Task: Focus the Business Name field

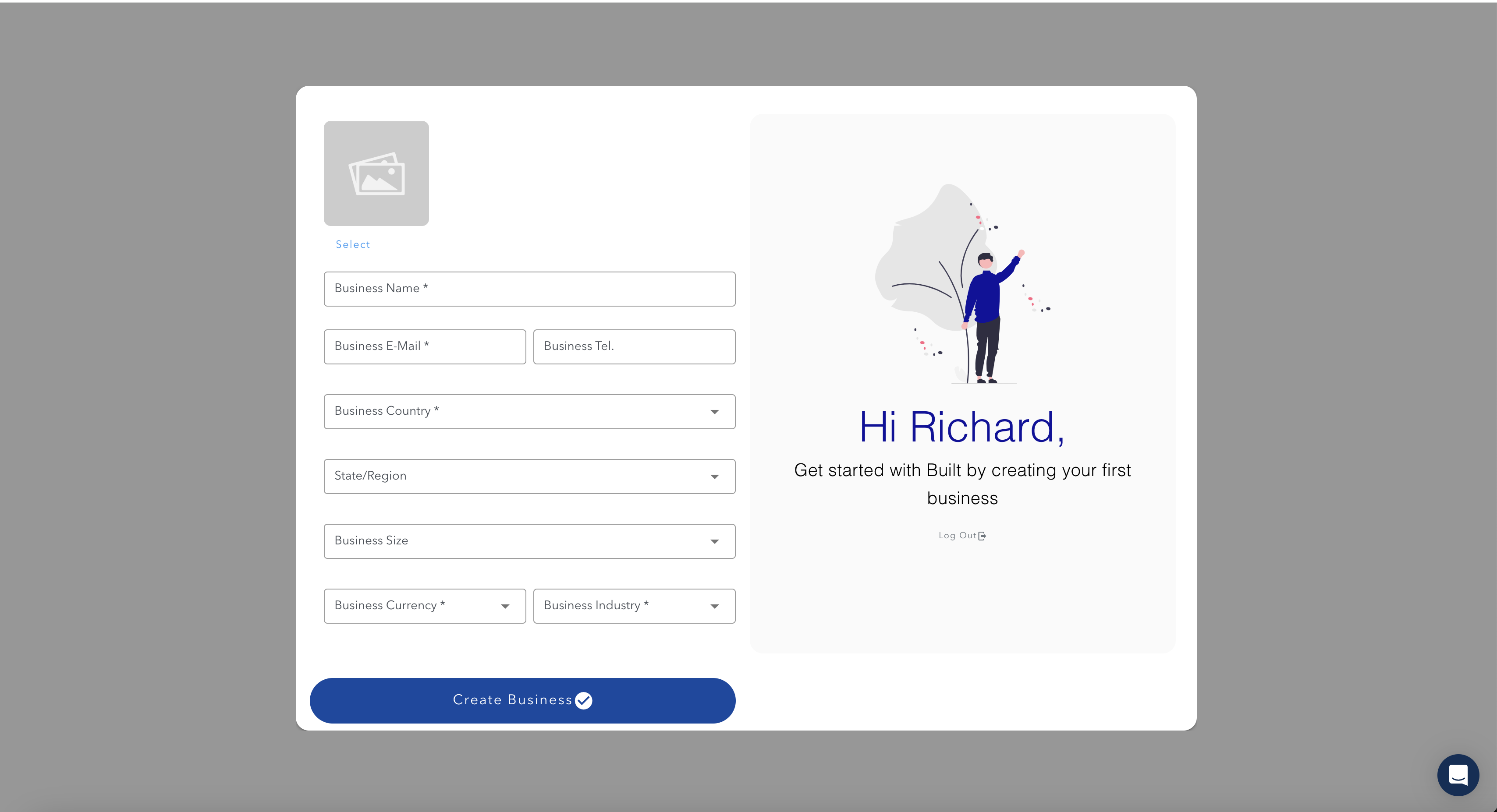Action: point(529,289)
